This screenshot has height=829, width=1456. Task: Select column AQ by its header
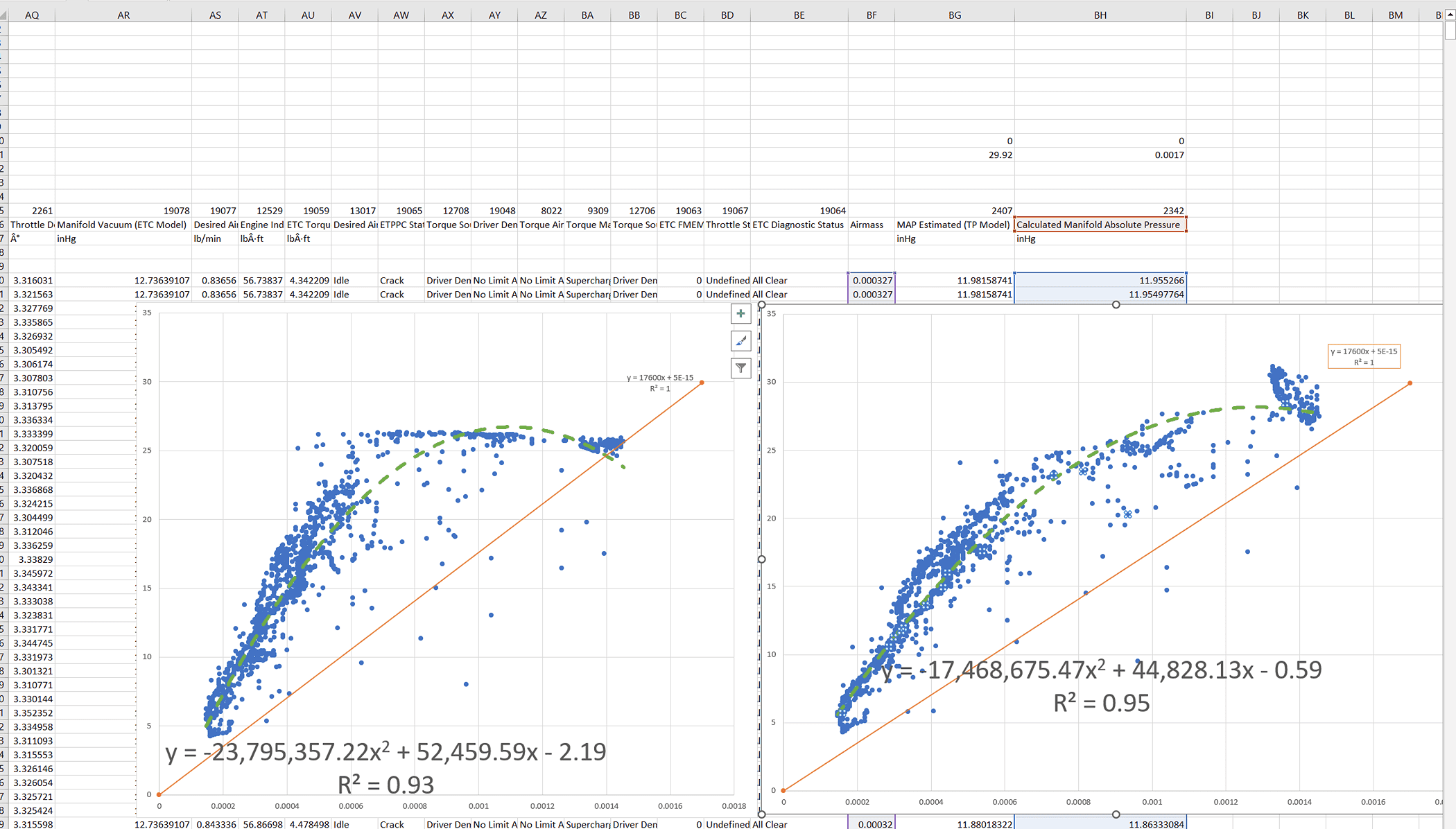[32, 15]
